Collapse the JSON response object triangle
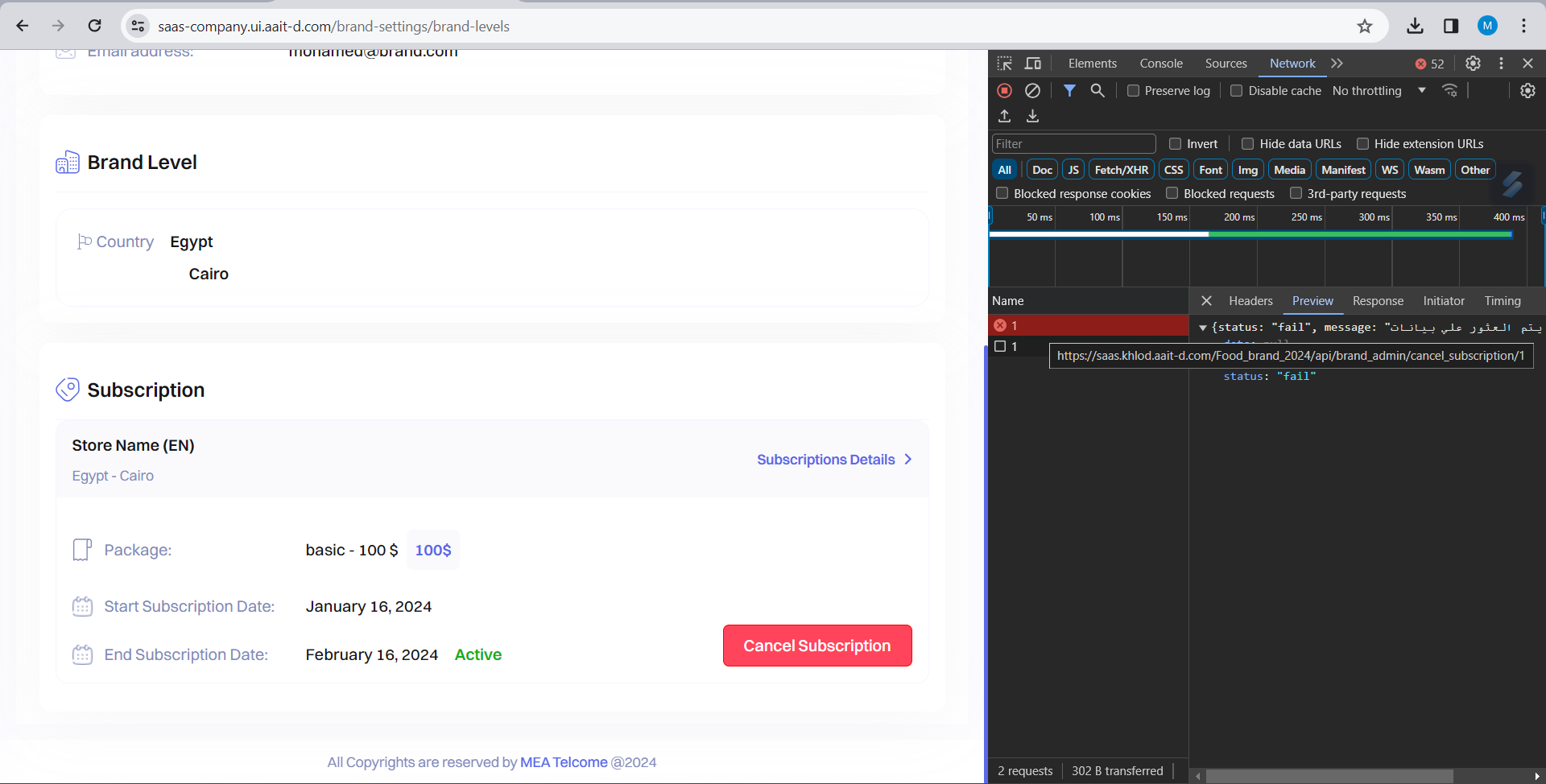Viewport: 1546px width, 784px height. click(1202, 328)
